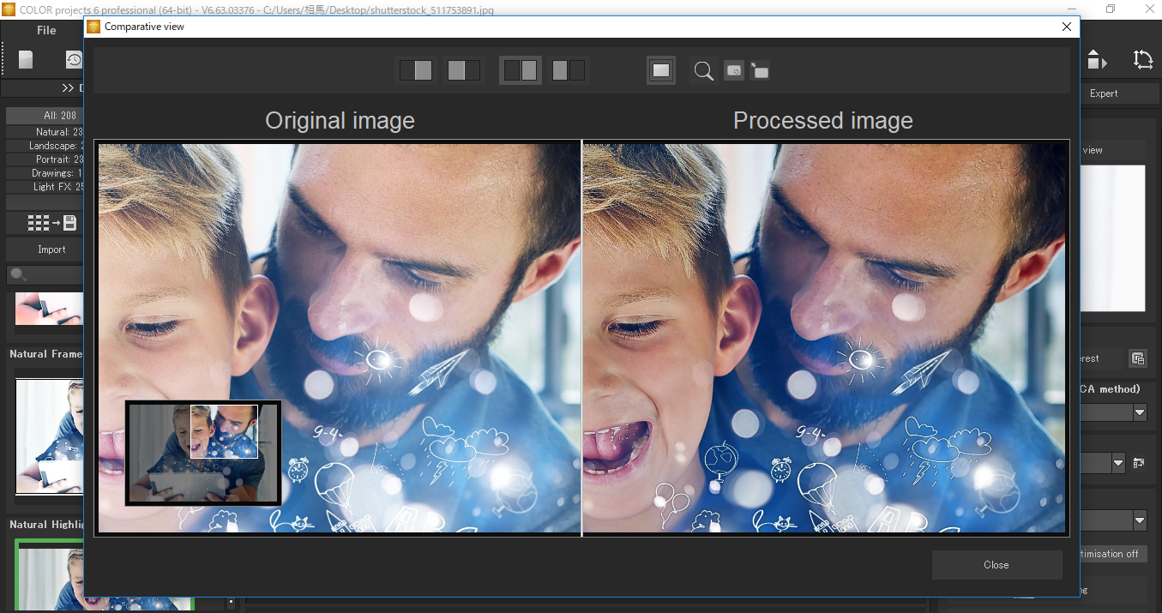Click the navigator thumbnail in the original image

pyautogui.click(x=203, y=452)
